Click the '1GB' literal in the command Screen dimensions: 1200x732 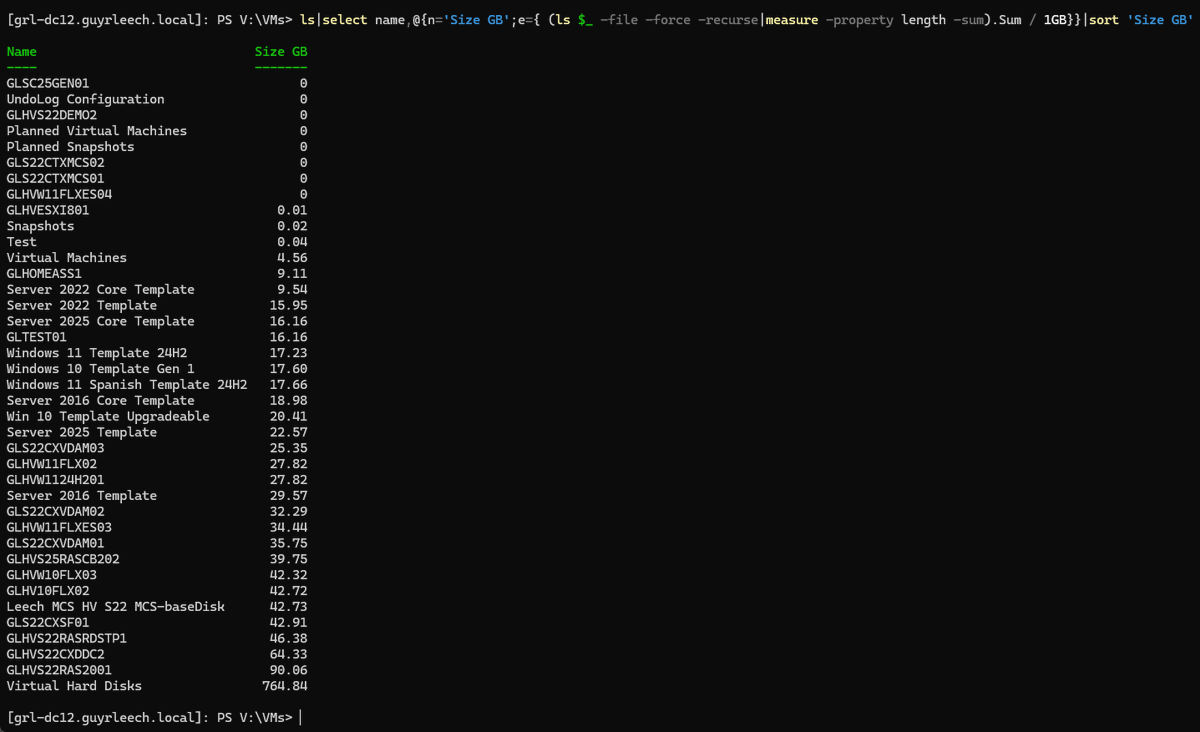1055,20
